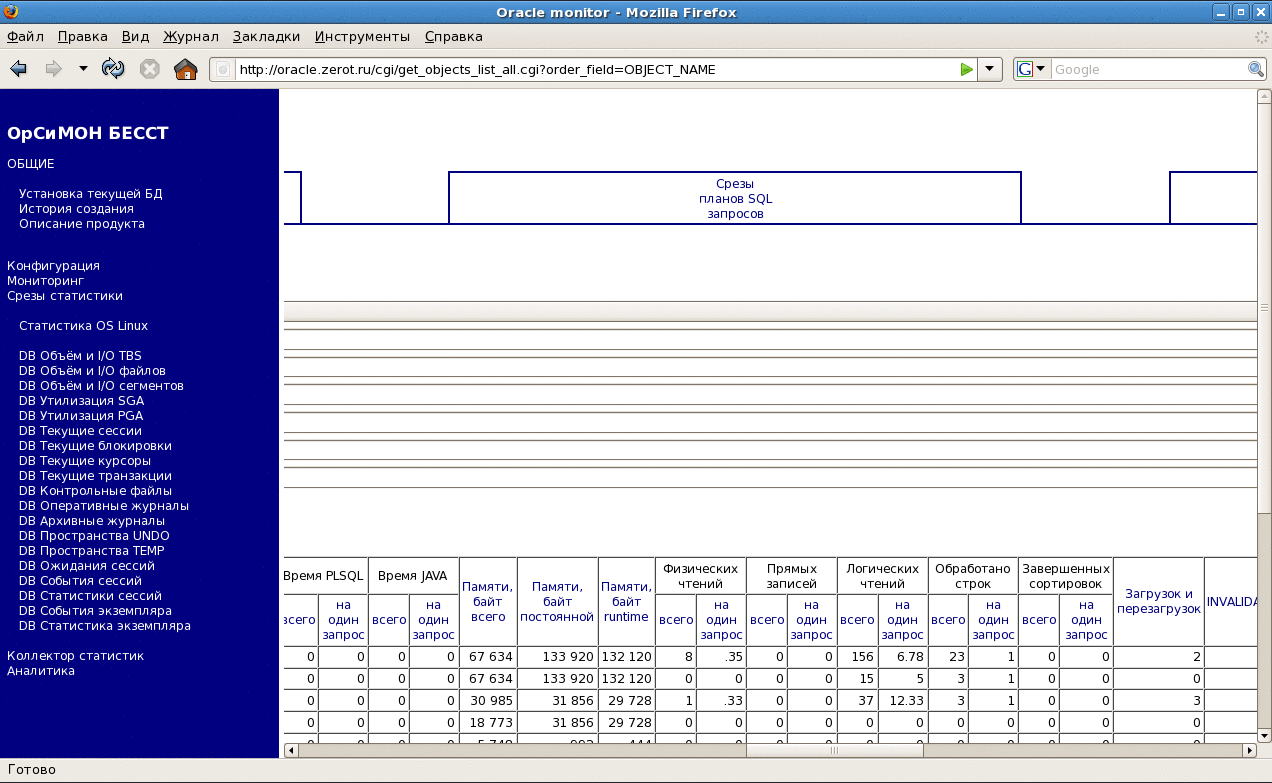
Task: Click the Статистика OS Linux link
Action: pyautogui.click(x=83, y=326)
